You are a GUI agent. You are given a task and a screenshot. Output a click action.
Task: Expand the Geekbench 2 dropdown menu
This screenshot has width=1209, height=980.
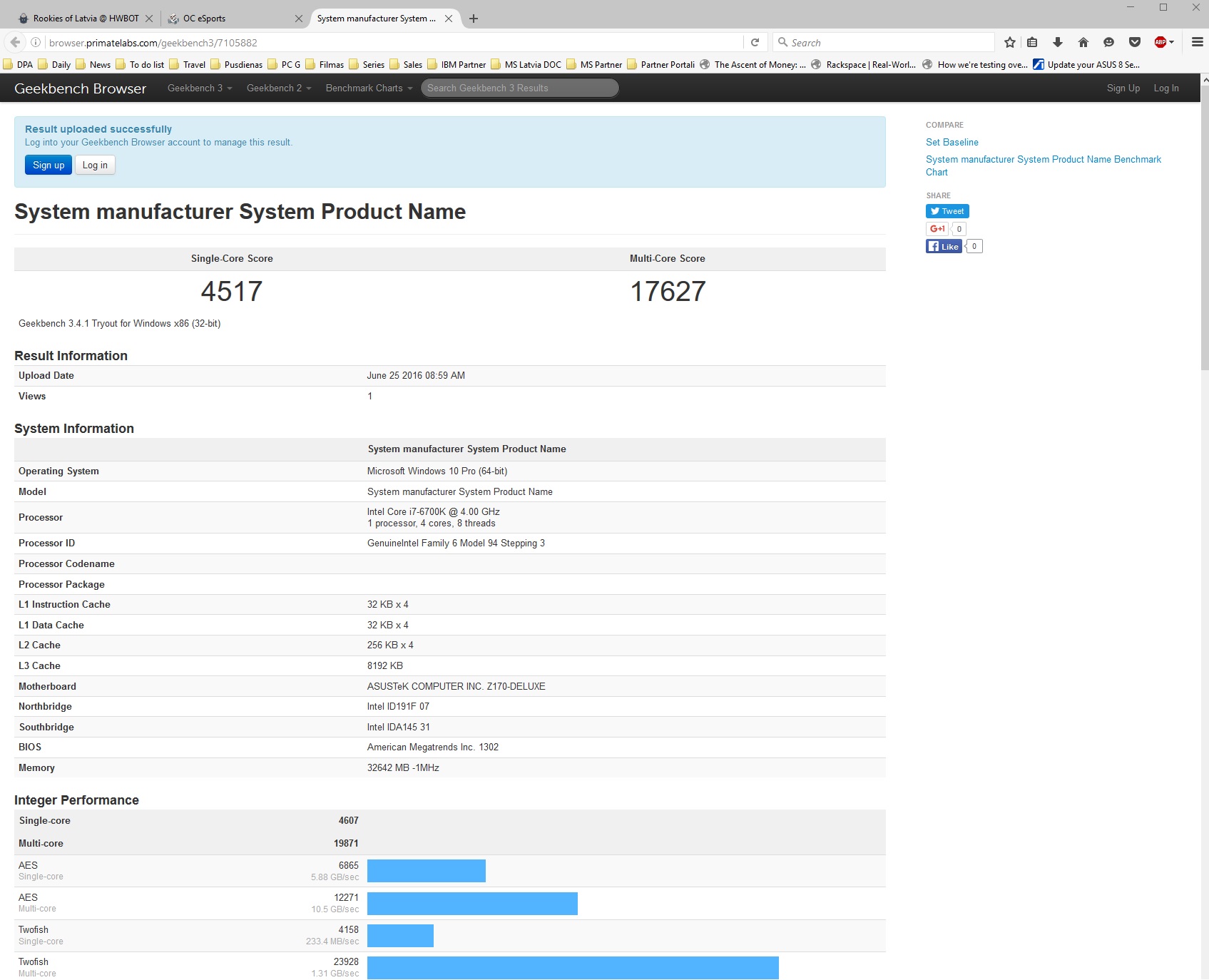[279, 88]
